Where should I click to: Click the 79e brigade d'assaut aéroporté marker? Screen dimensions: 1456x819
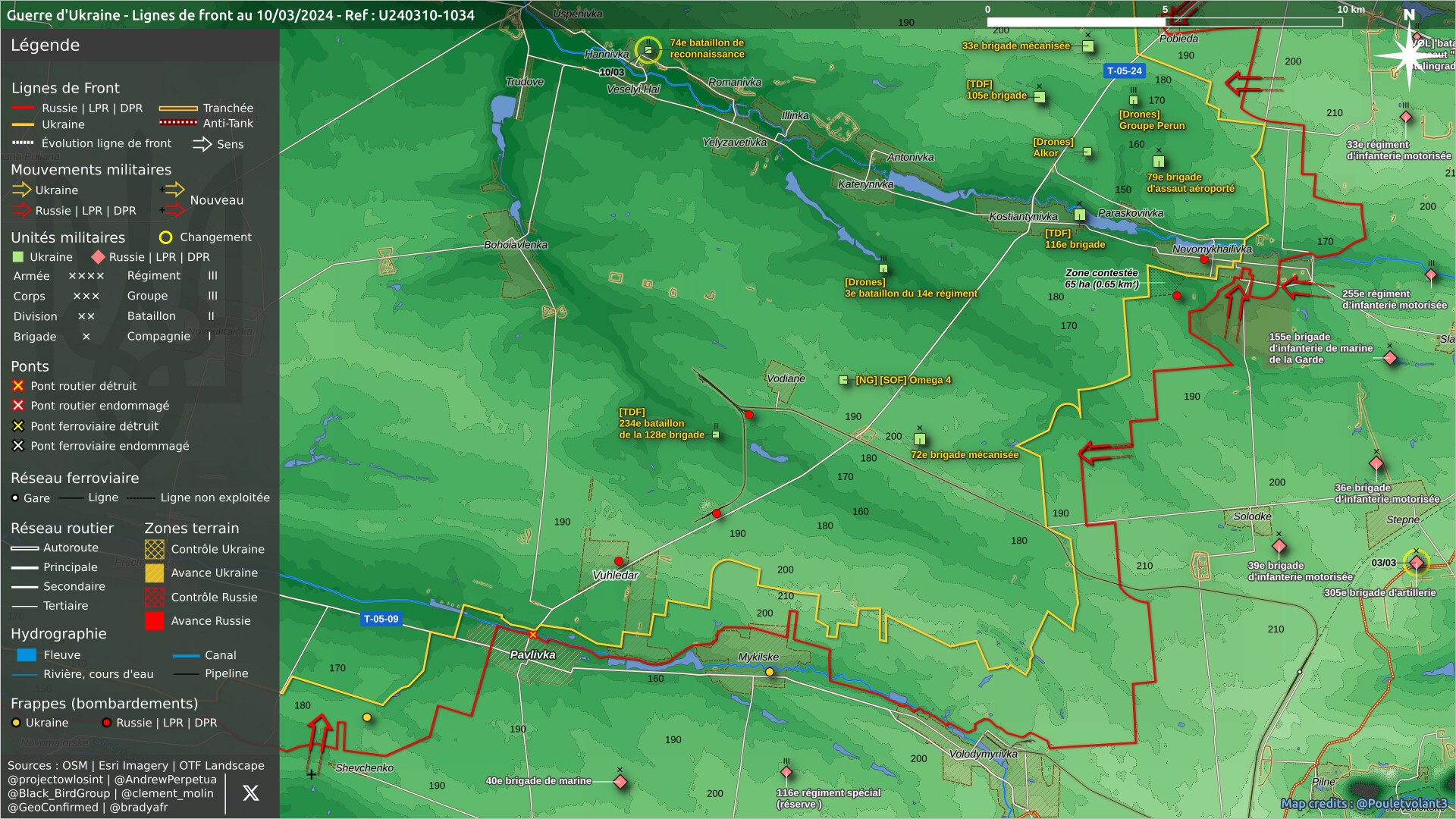(x=1159, y=162)
